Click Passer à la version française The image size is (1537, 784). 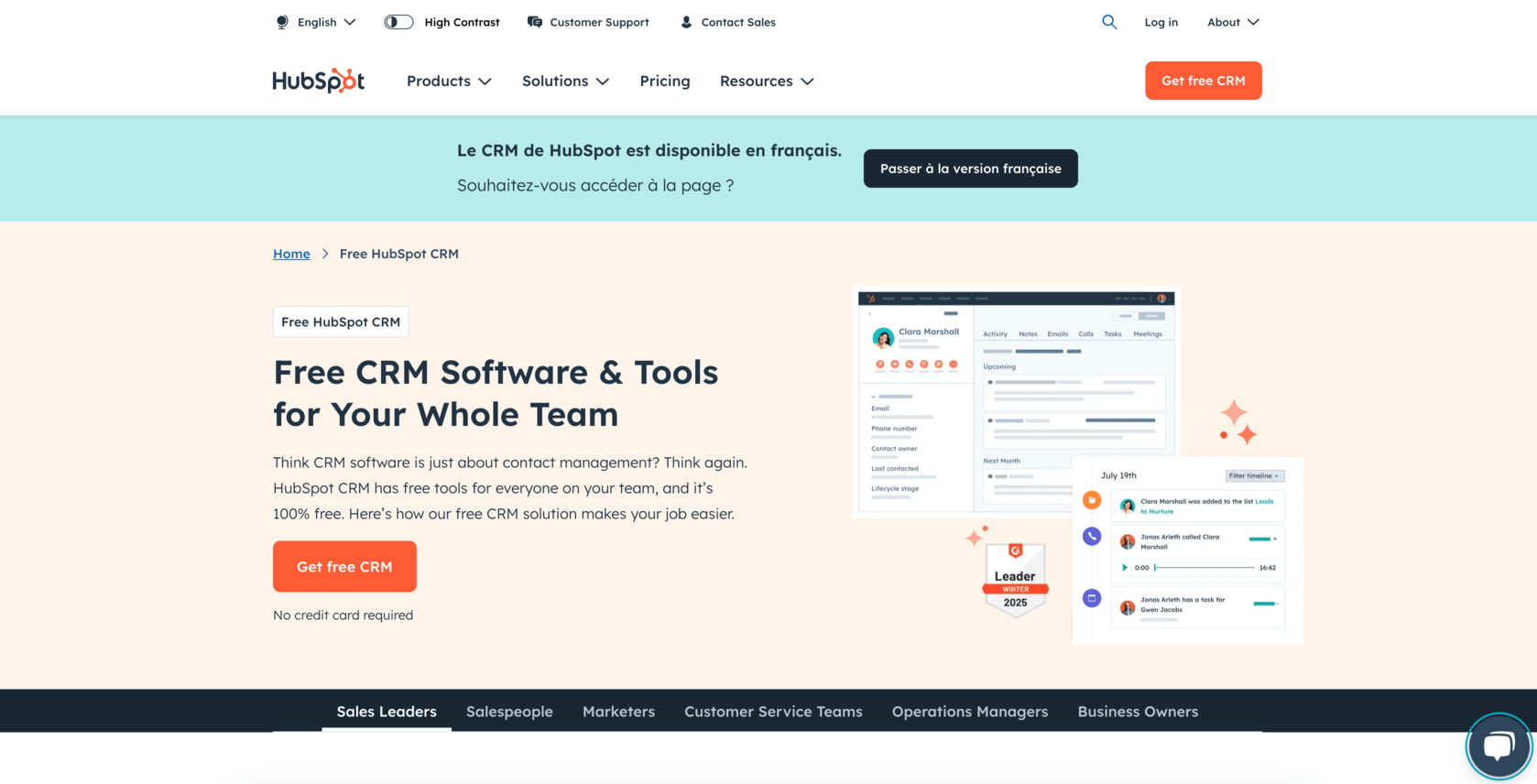pyautogui.click(x=971, y=169)
